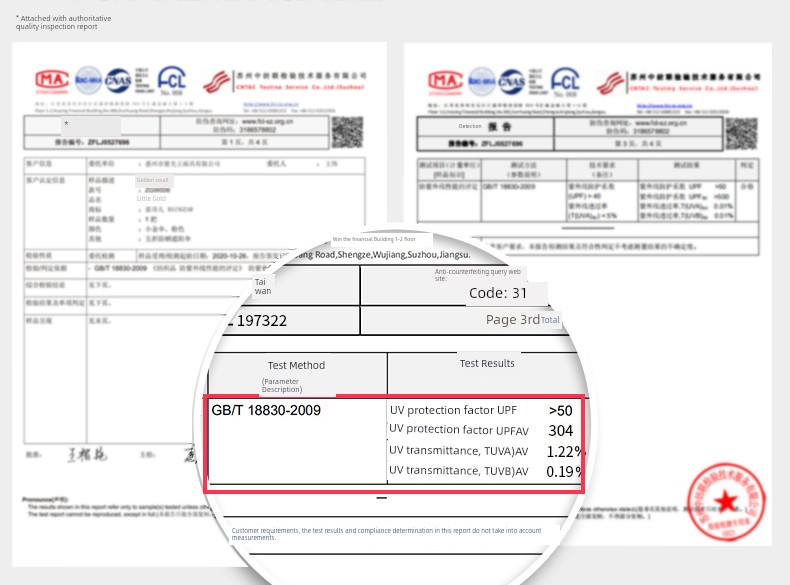Click the CNAS logo on right report

[512, 80]
